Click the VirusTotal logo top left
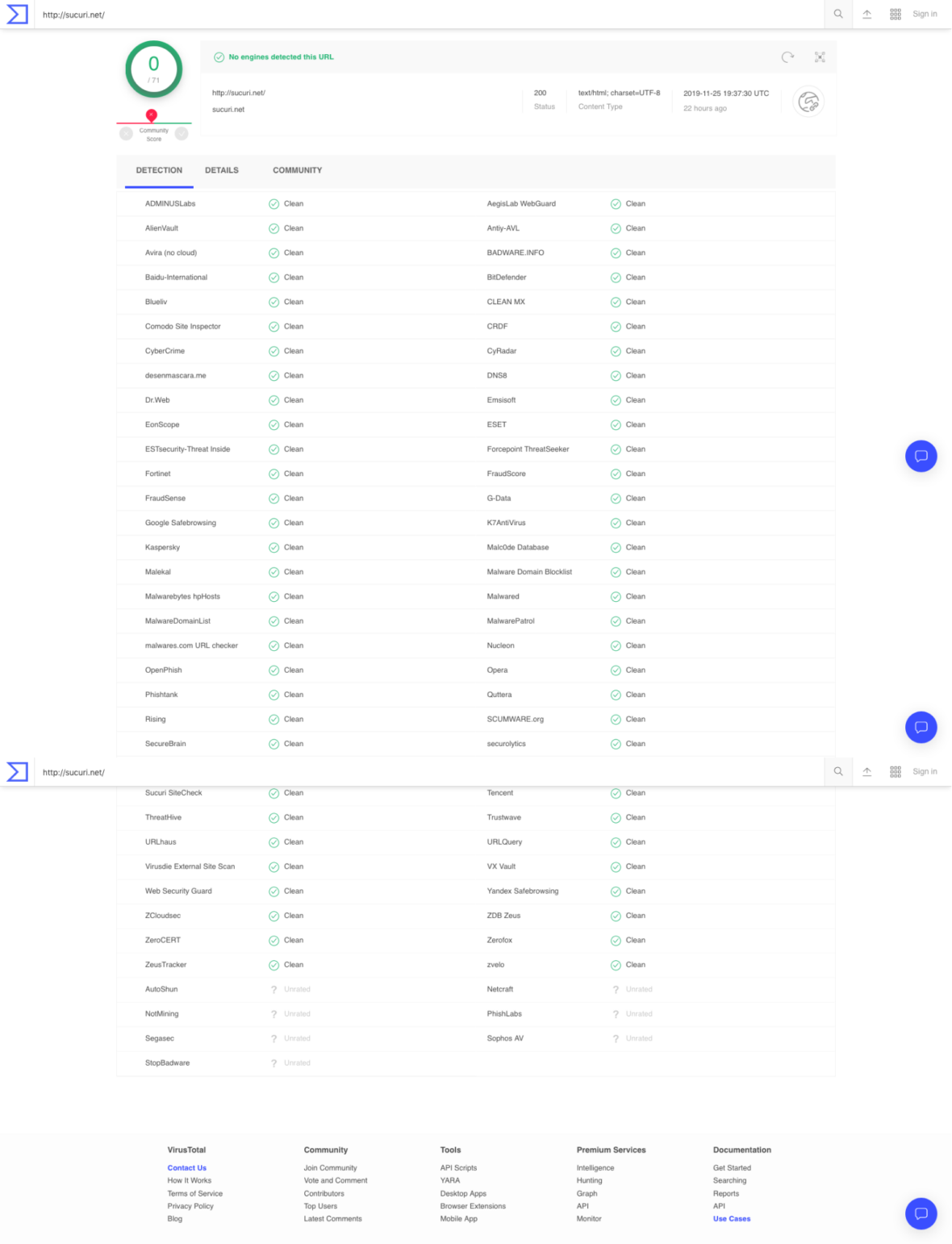952x1244 pixels. [16, 14]
